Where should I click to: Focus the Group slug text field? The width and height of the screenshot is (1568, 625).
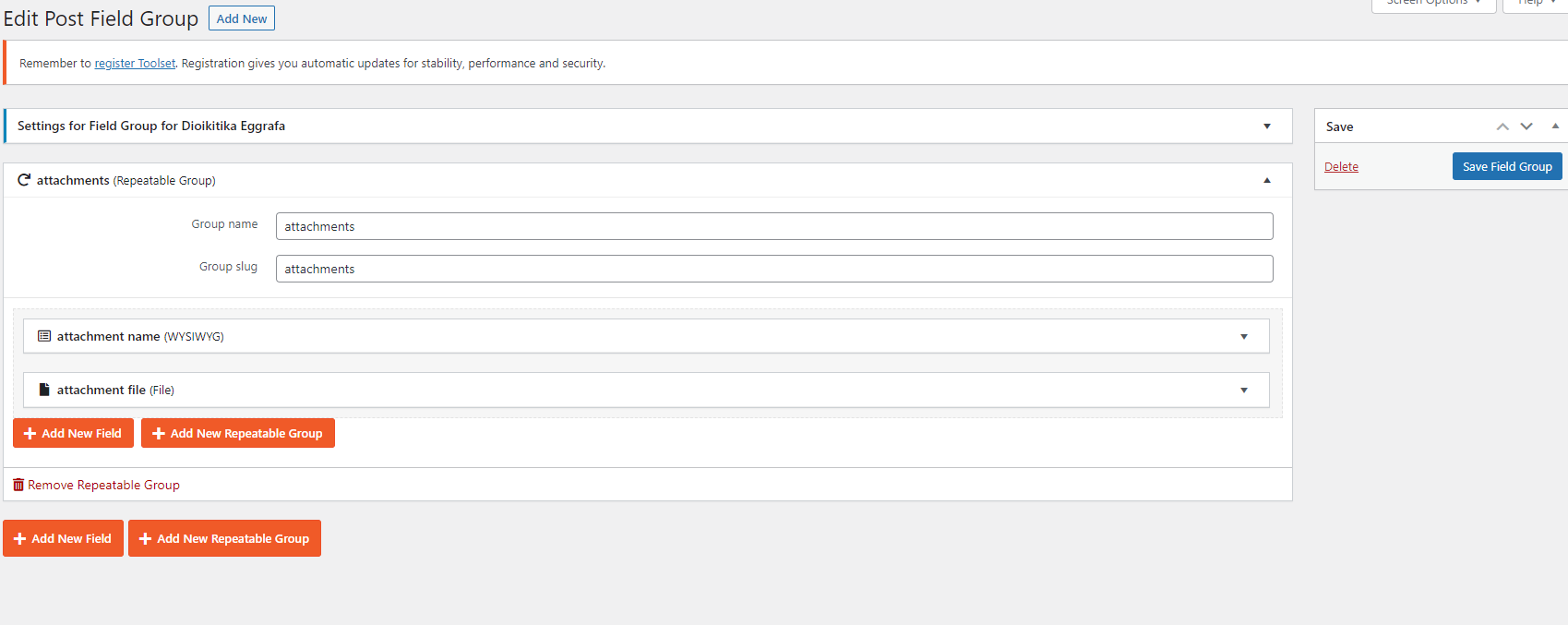[x=773, y=269]
